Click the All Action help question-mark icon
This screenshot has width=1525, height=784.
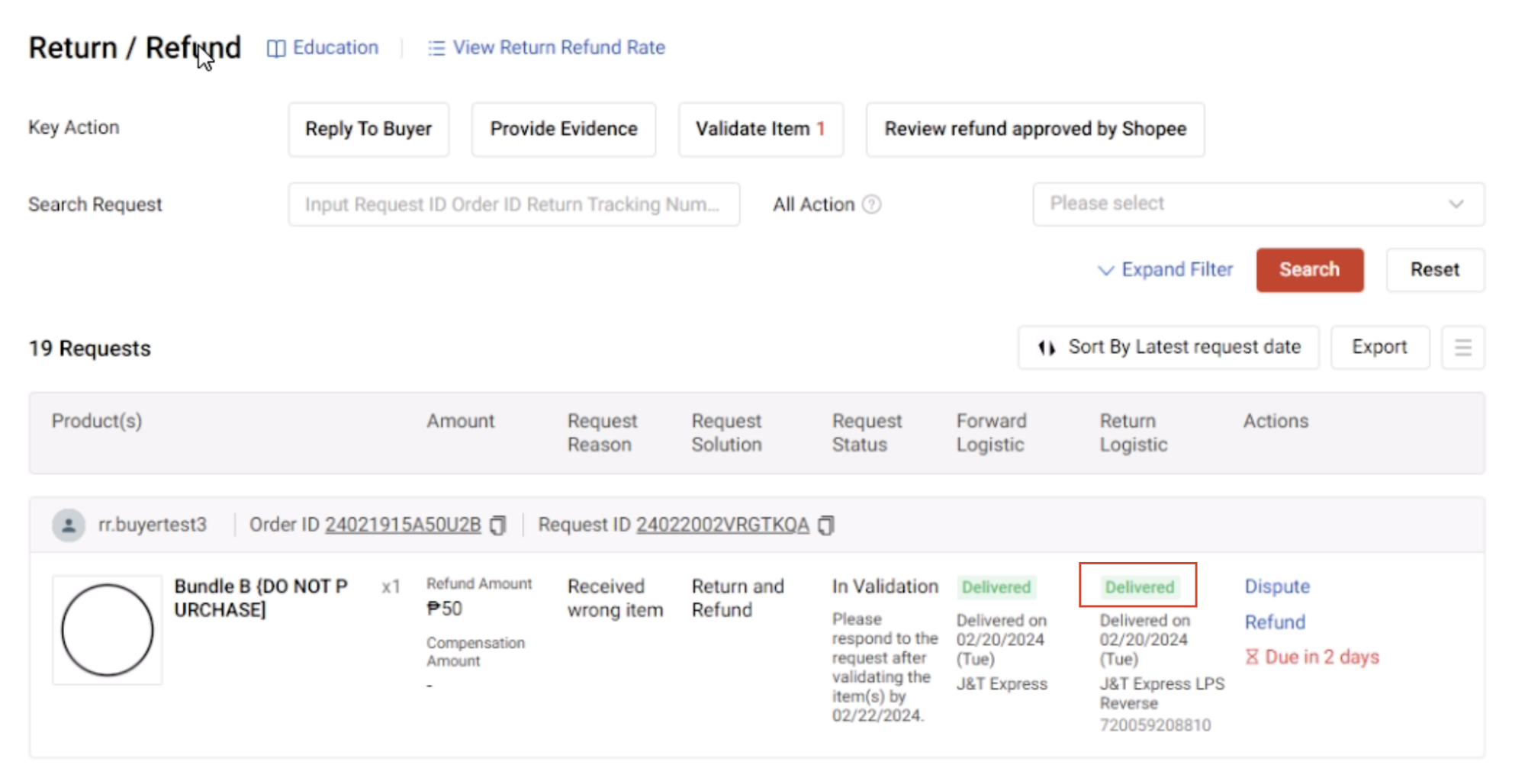coord(871,204)
